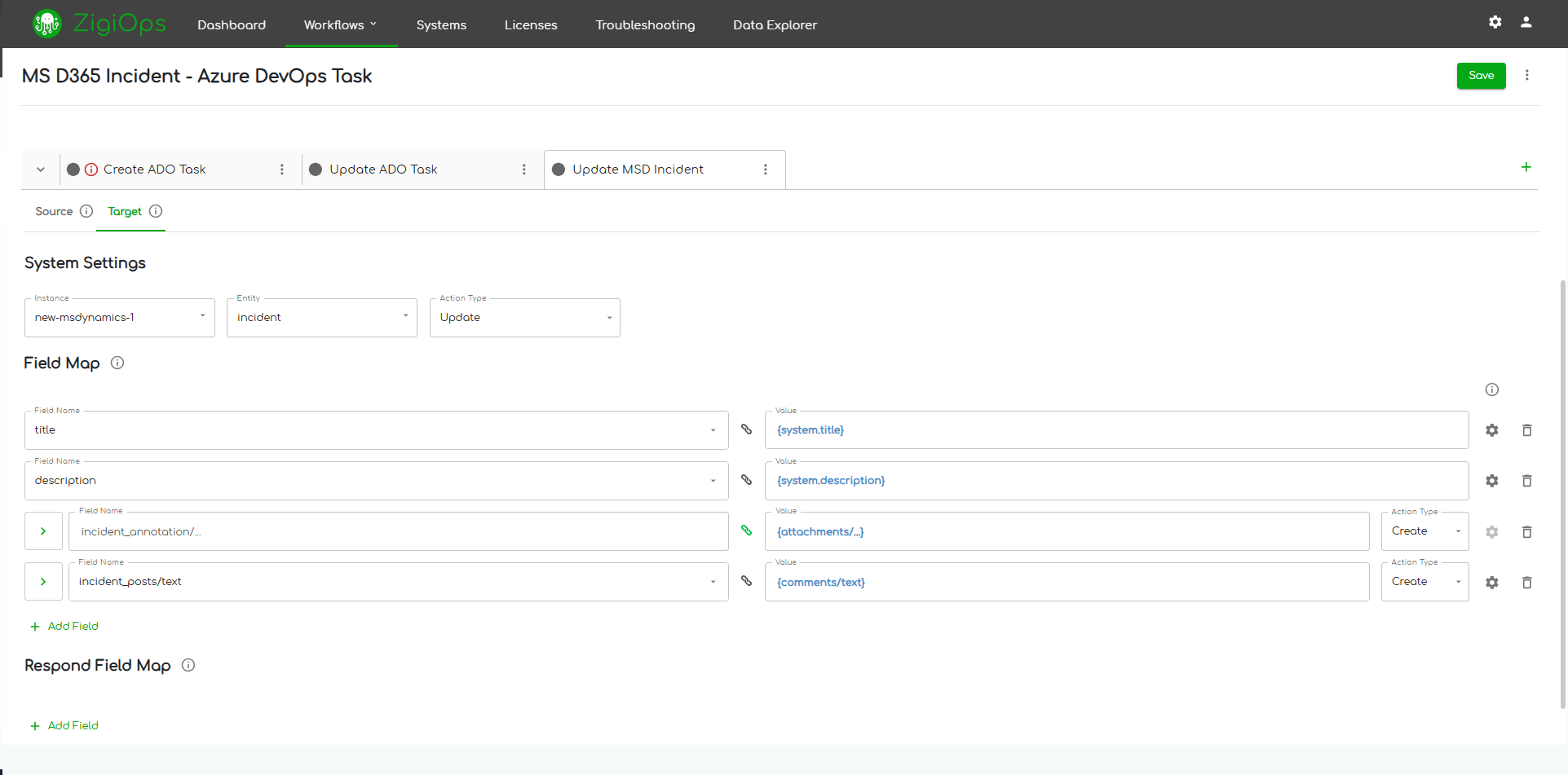Open the Action Type dropdown Update

coord(525,318)
